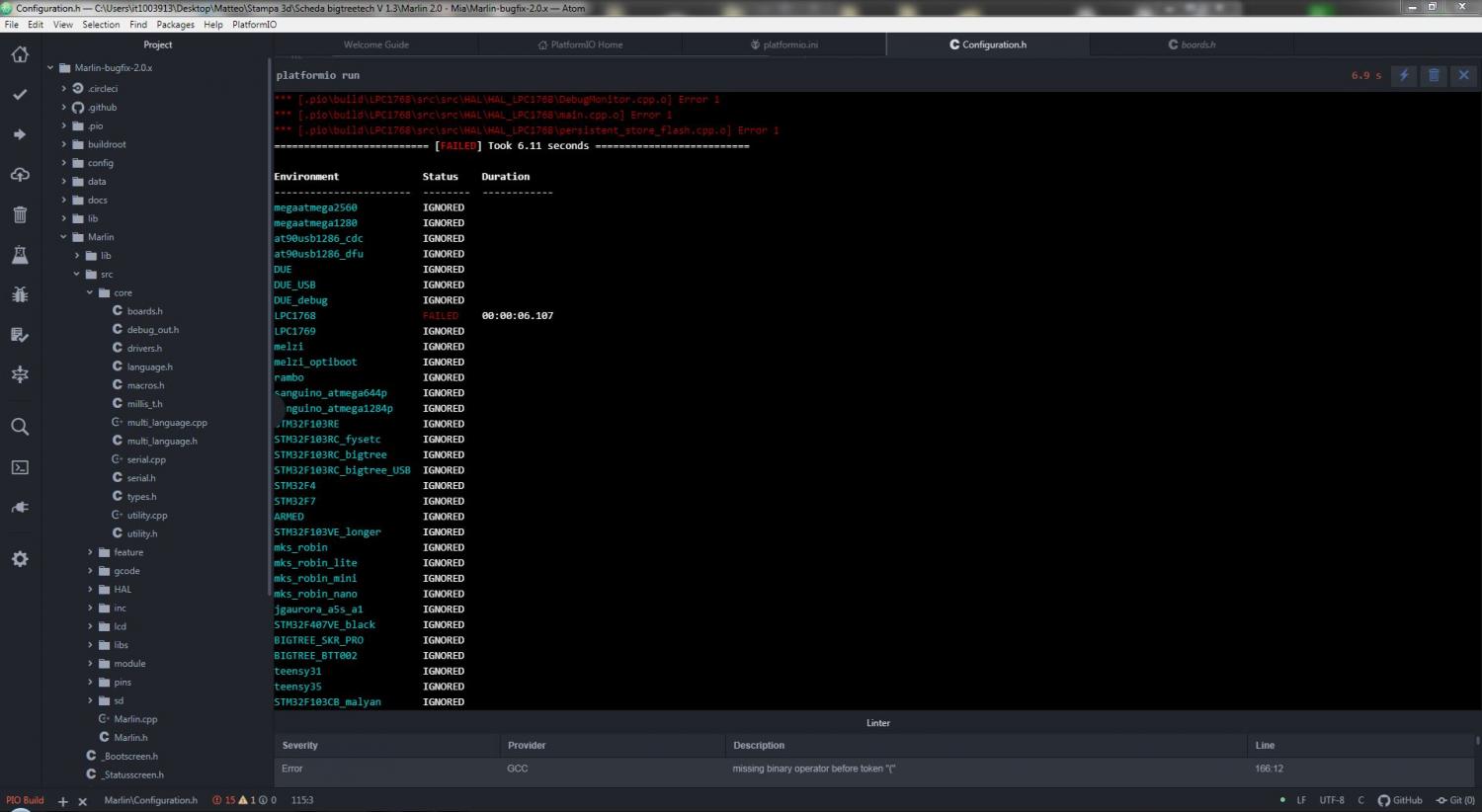This screenshot has width=1482, height=812.
Task: Open settings gear icon in sidebar
Action: [20, 559]
